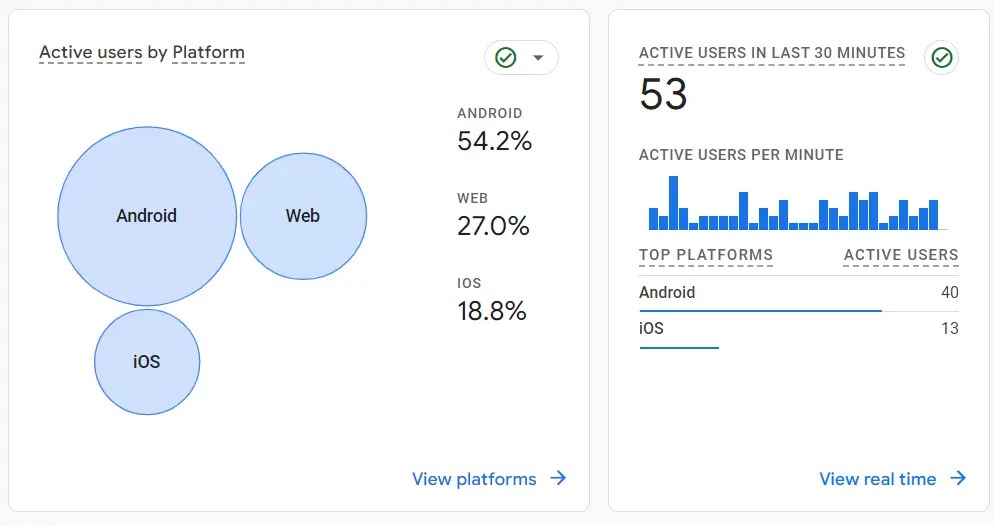Select the iOS row in top platforms
Viewport: 994px width, 525px height.
tap(799, 330)
